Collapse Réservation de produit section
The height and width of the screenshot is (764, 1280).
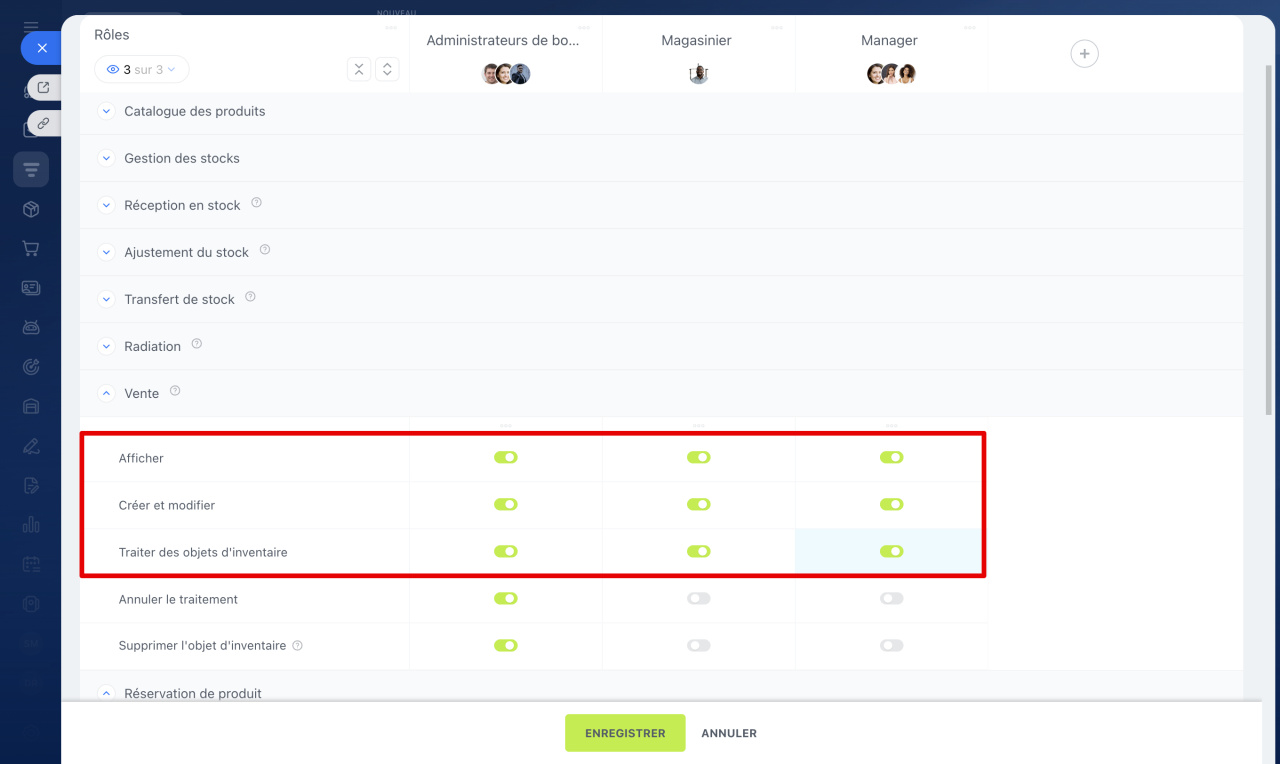[107, 692]
